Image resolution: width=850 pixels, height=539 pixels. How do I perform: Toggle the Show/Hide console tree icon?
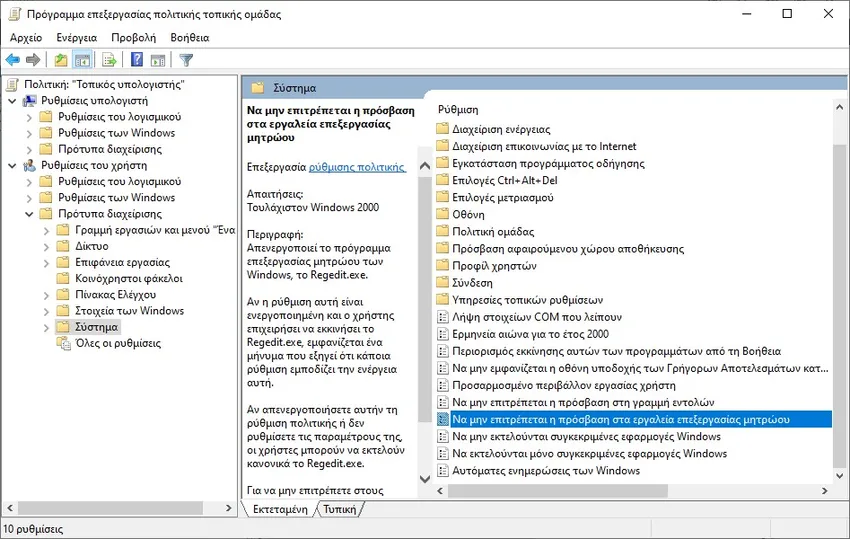coord(82,60)
